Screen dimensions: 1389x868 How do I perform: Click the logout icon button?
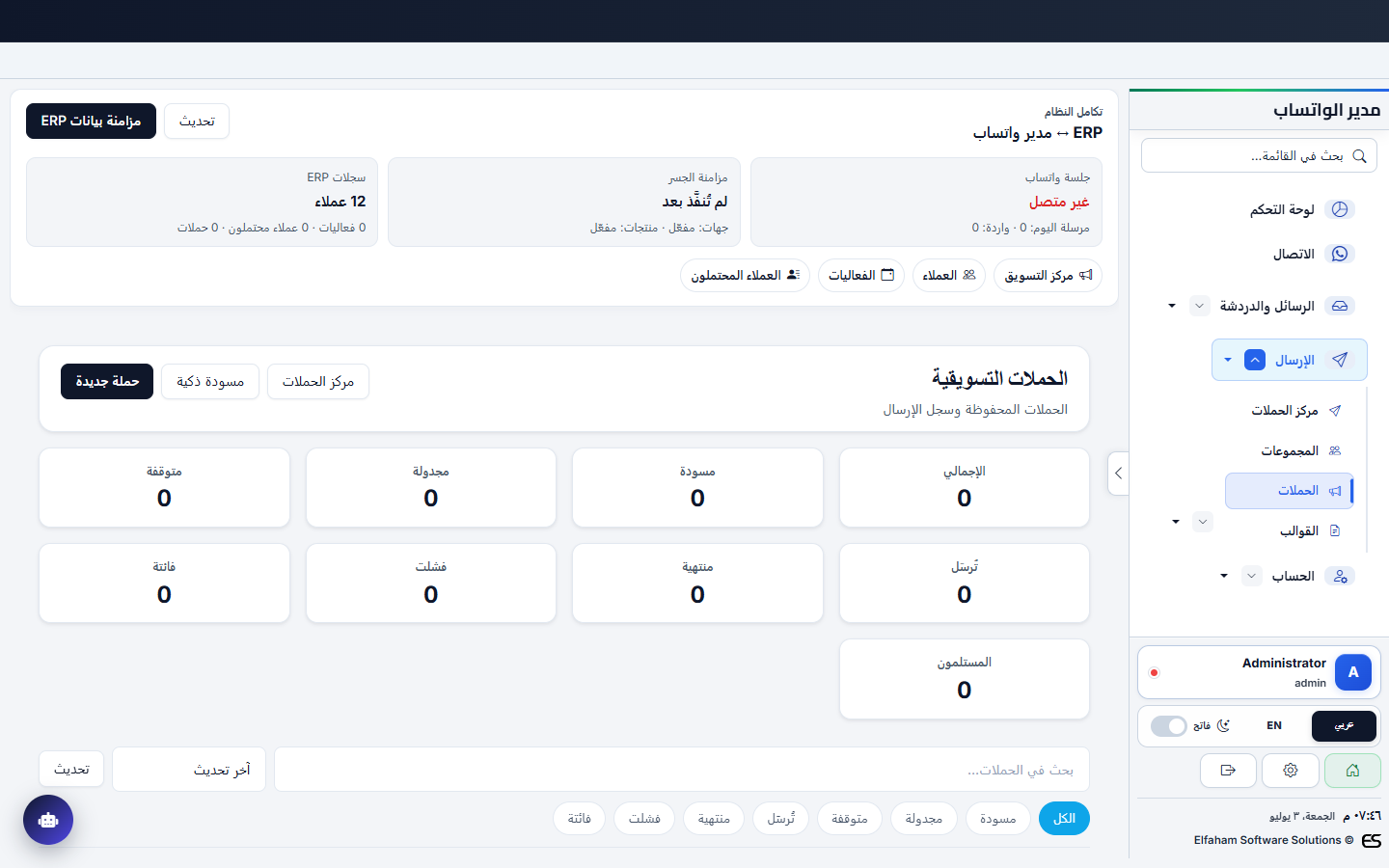tap(1228, 771)
